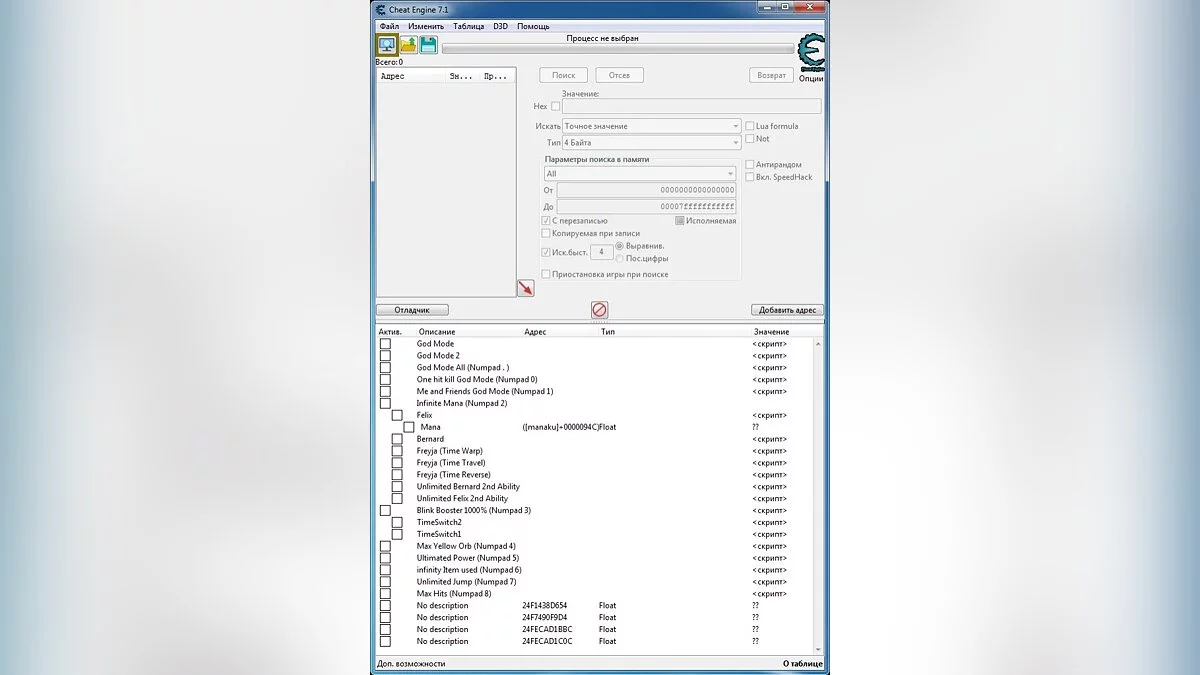This screenshot has height=675, width=1200.
Task: Click the Описание column header
Action: pyautogui.click(x=436, y=332)
